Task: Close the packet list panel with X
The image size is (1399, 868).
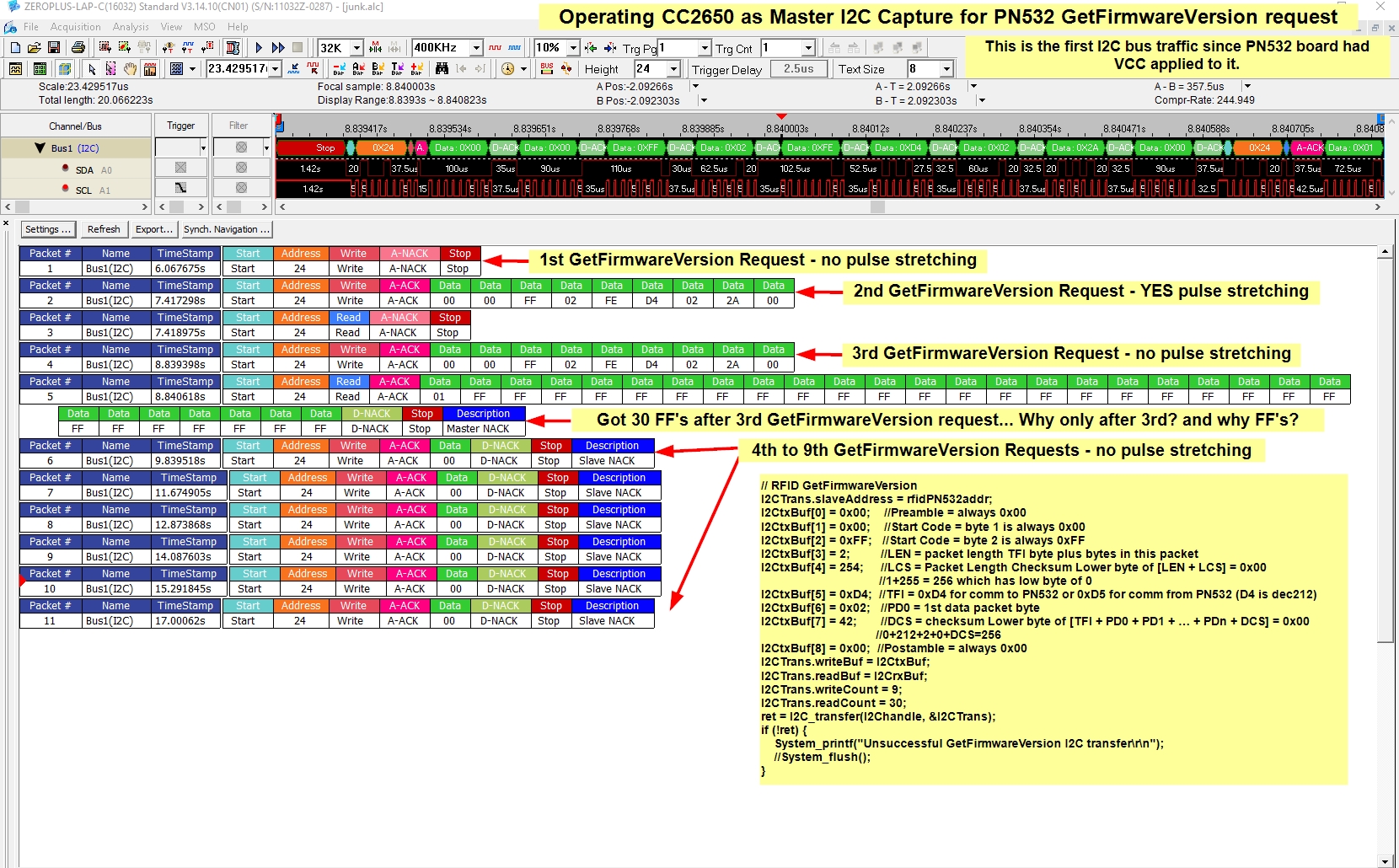Action: click(6, 223)
